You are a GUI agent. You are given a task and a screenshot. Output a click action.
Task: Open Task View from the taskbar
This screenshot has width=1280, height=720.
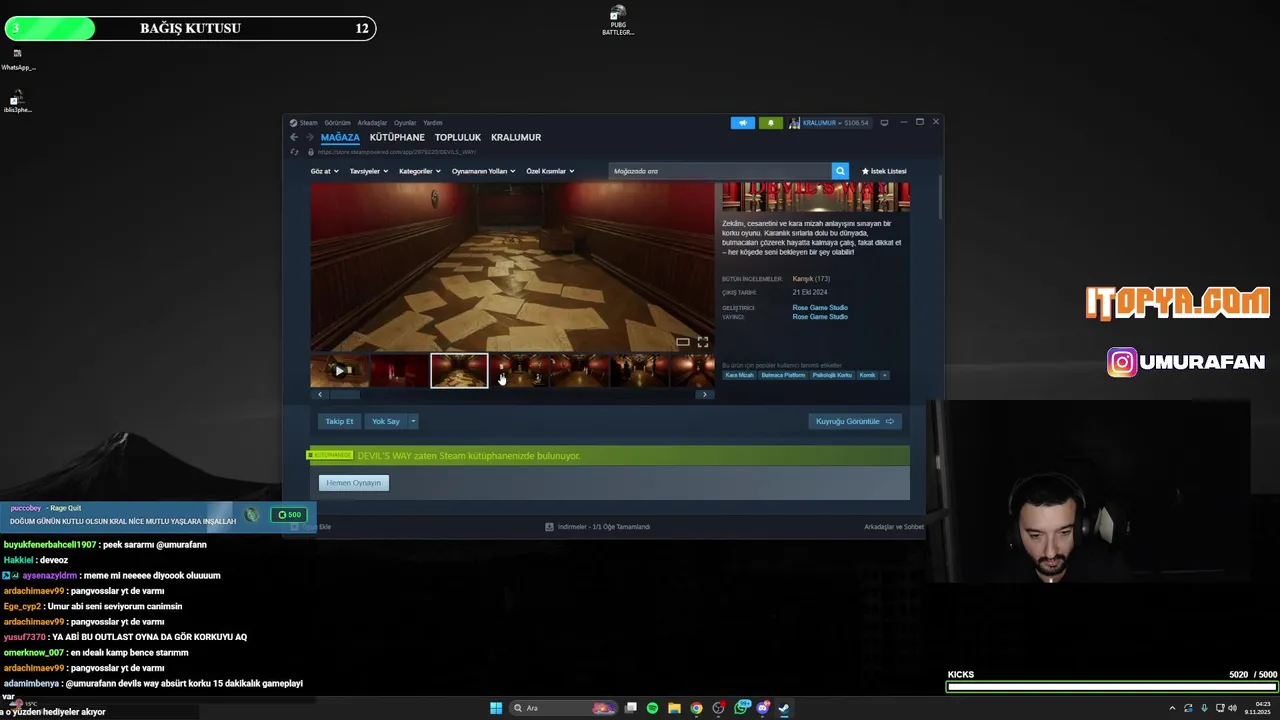tap(631, 708)
